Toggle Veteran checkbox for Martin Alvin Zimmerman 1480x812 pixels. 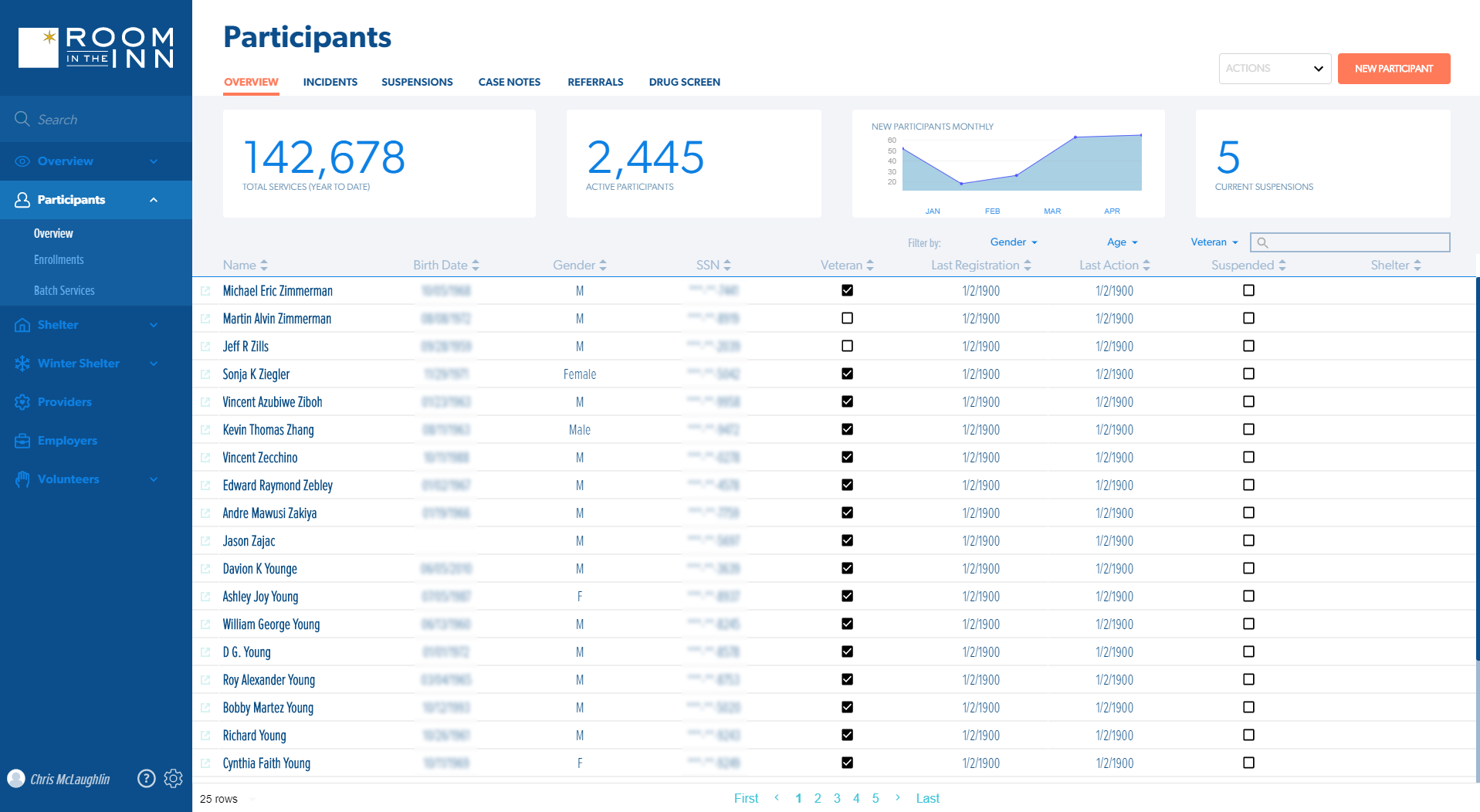pos(847,319)
